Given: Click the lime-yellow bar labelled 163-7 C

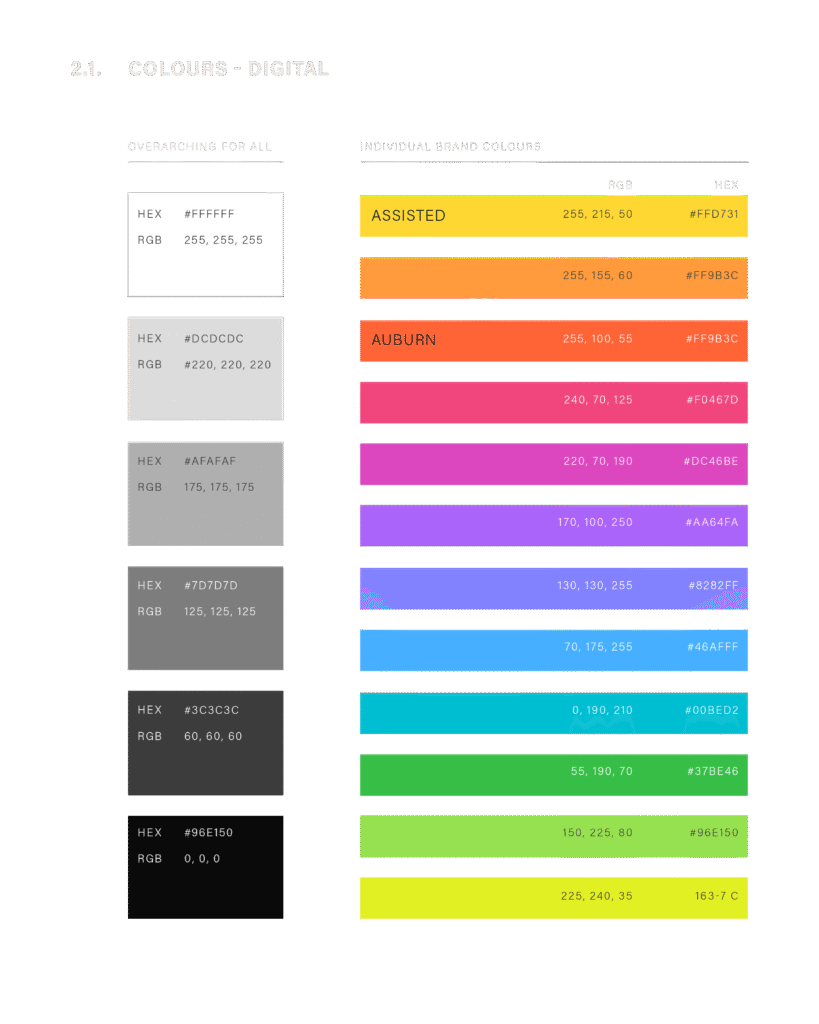Looking at the screenshot, I should (553, 898).
